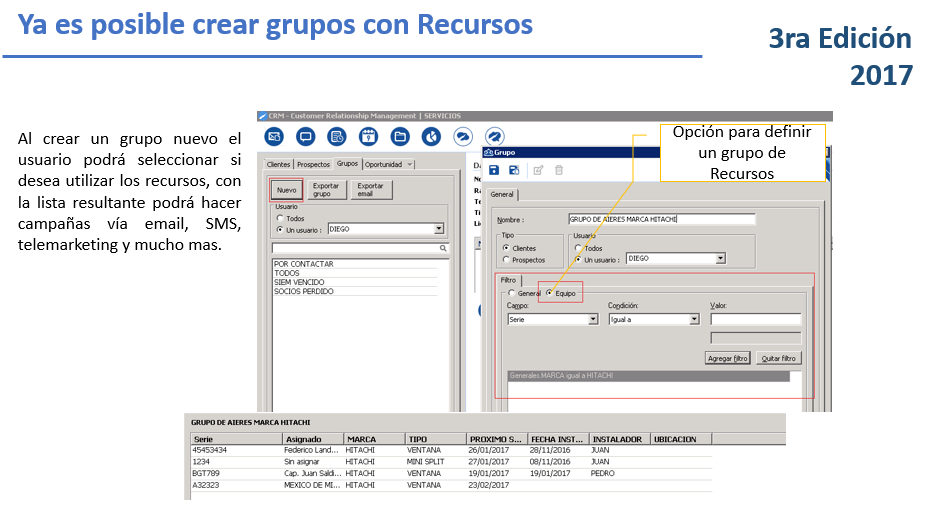932x517 pixels.
Task: Click the CRM title bar app icon
Action: pos(263,116)
